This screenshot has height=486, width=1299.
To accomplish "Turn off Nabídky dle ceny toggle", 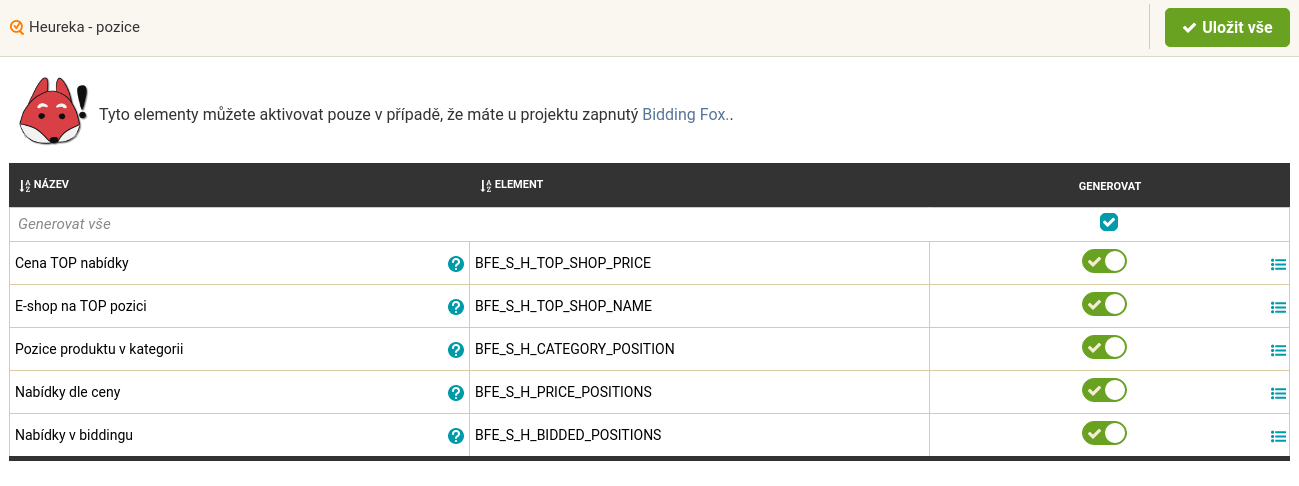I will pyautogui.click(x=1104, y=390).
